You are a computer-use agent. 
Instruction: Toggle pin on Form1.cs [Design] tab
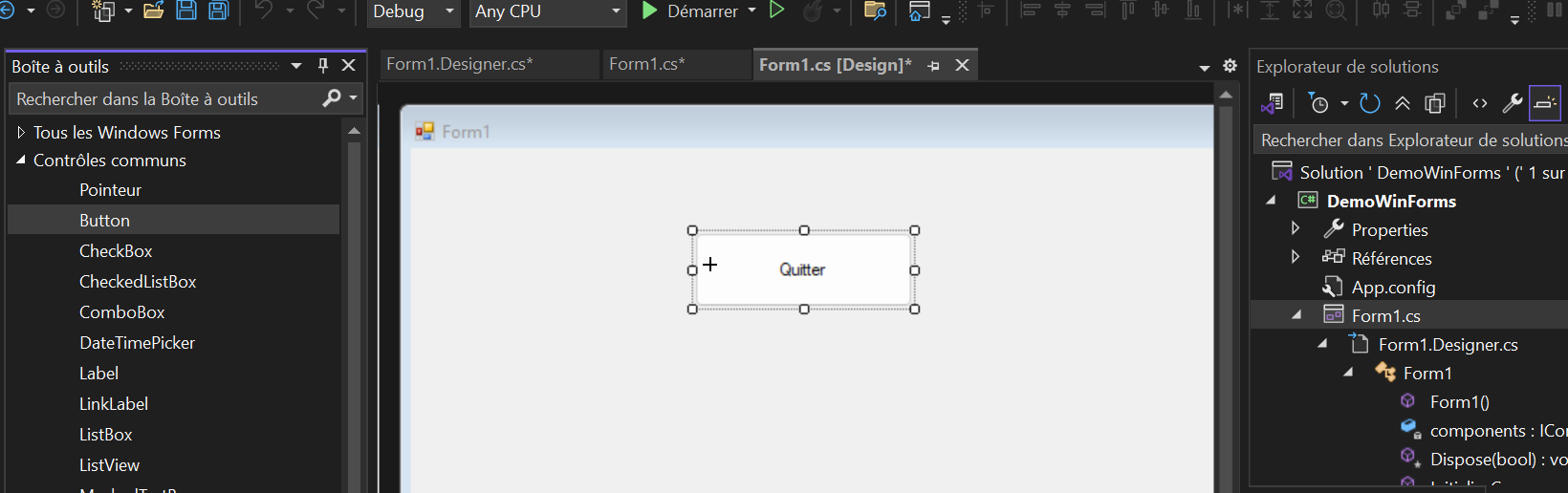(934, 65)
